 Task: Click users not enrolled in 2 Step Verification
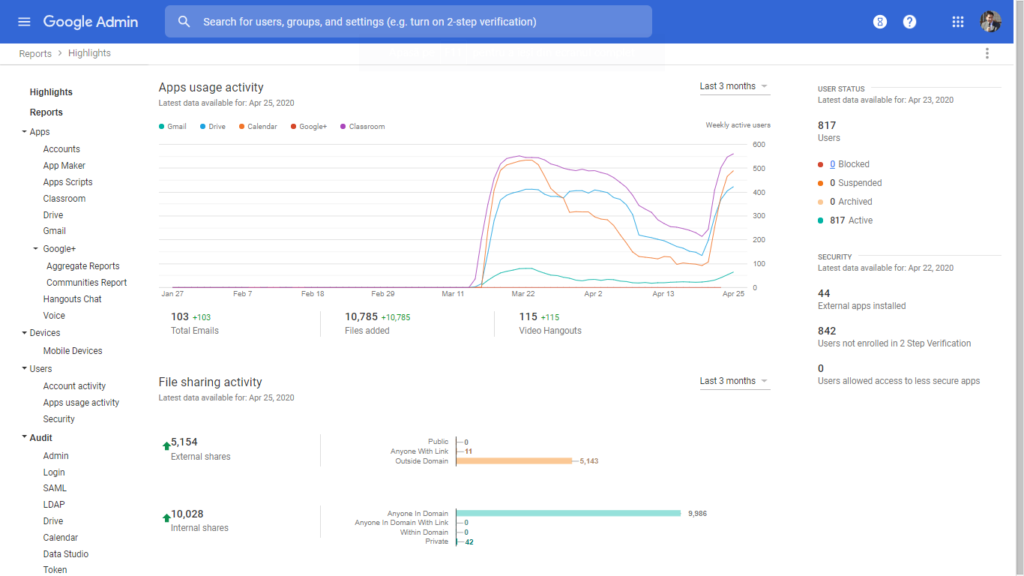tap(894, 336)
